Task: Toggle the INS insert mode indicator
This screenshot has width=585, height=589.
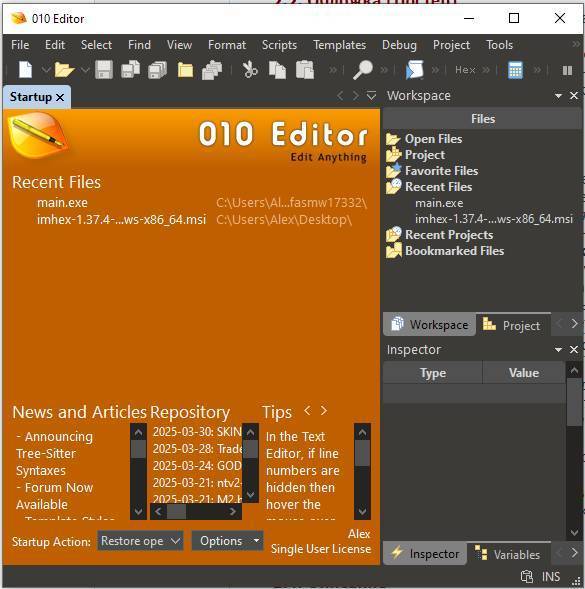Action: pyautogui.click(x=550, y=576)
